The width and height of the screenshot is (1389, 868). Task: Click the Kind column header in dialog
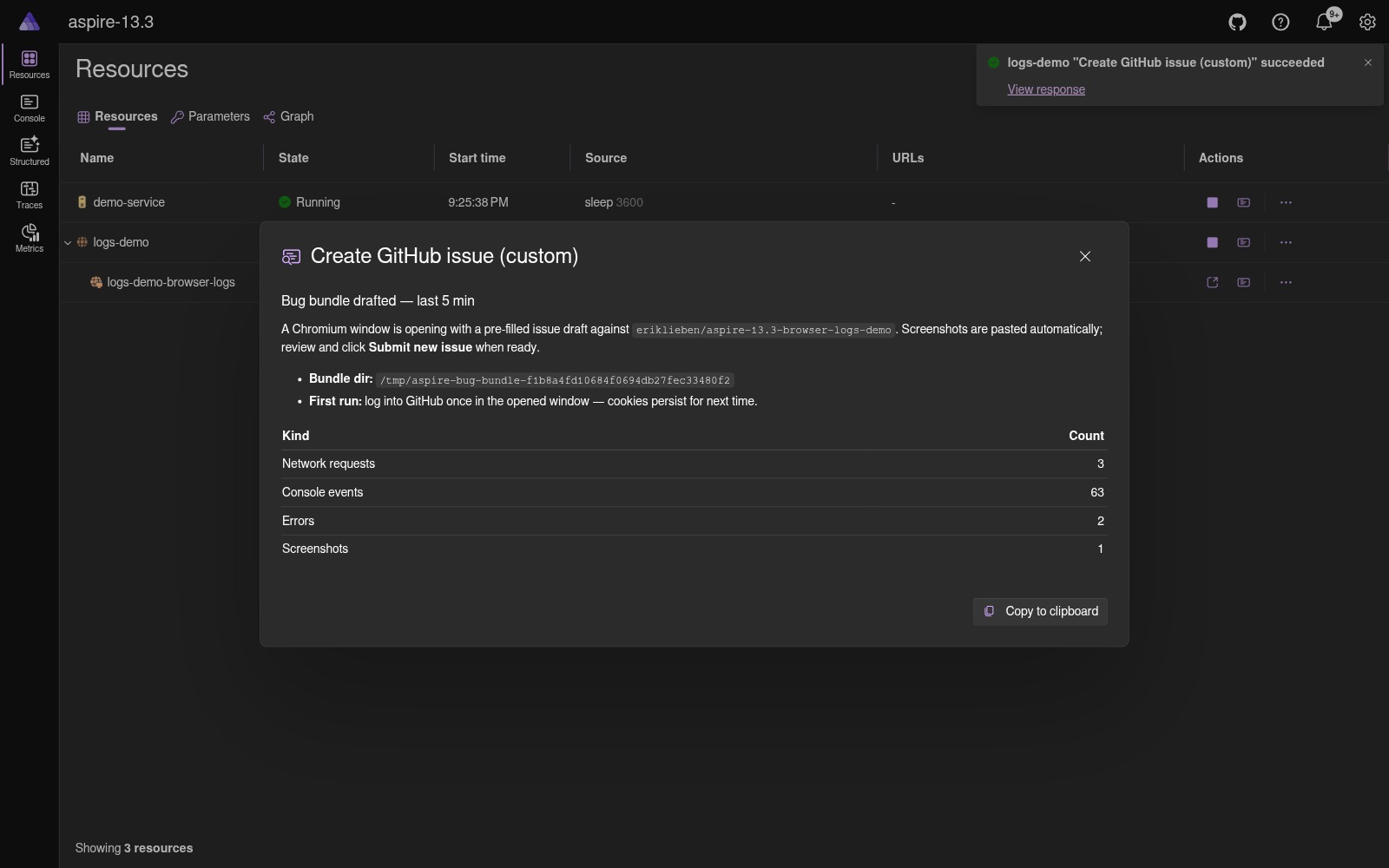tap(295, 436)
